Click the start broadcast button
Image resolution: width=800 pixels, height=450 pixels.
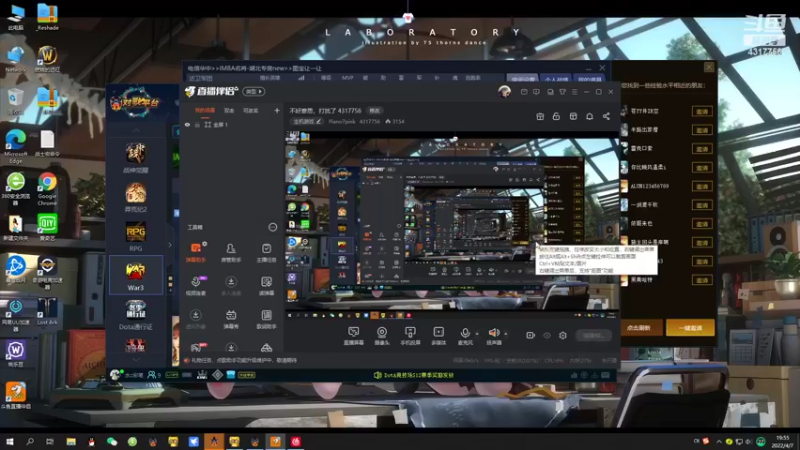[593, 335]
